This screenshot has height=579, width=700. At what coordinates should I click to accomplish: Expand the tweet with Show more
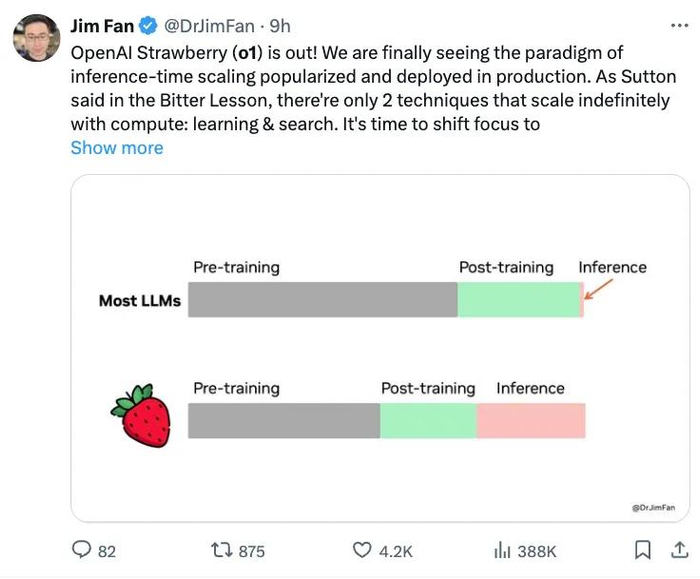click(x=116, y=148)
